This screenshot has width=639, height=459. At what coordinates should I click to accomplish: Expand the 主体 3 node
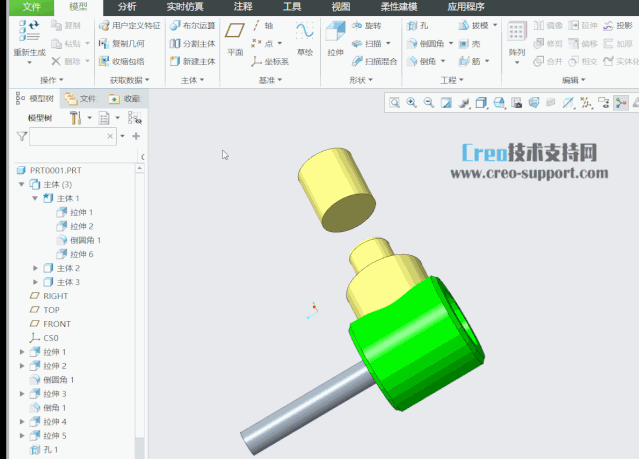(35, 282)
